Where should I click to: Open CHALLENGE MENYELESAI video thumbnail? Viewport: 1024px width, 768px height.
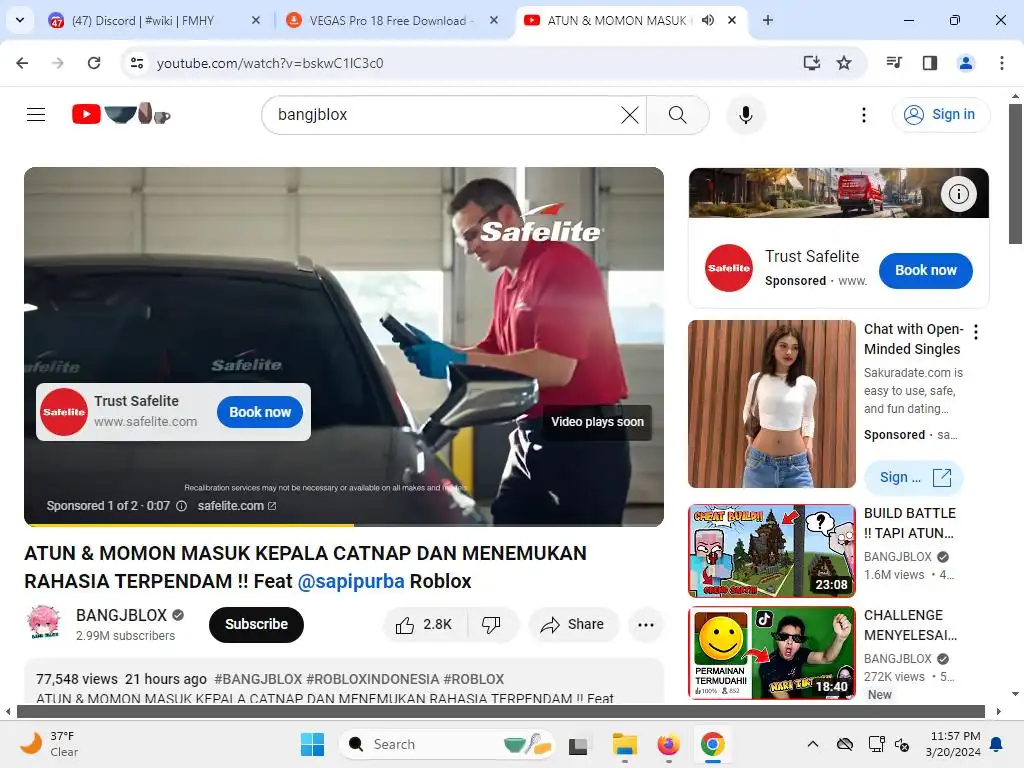[x=771, y=652]
